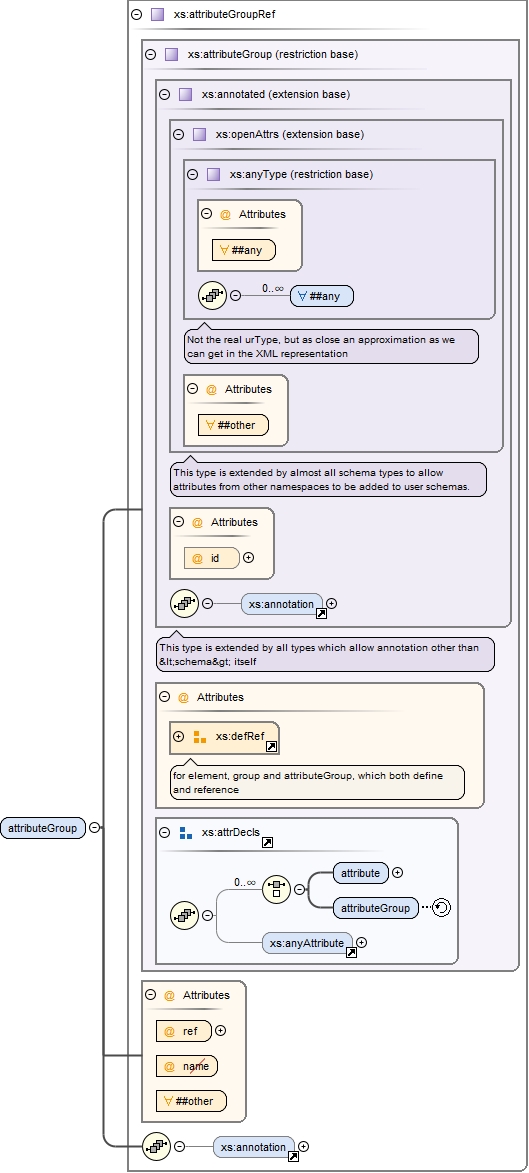The height and width of the screenshot is (1173, 529).
Task: Click the xs:anyAttribute reference arrow icon
Action: 351,953
